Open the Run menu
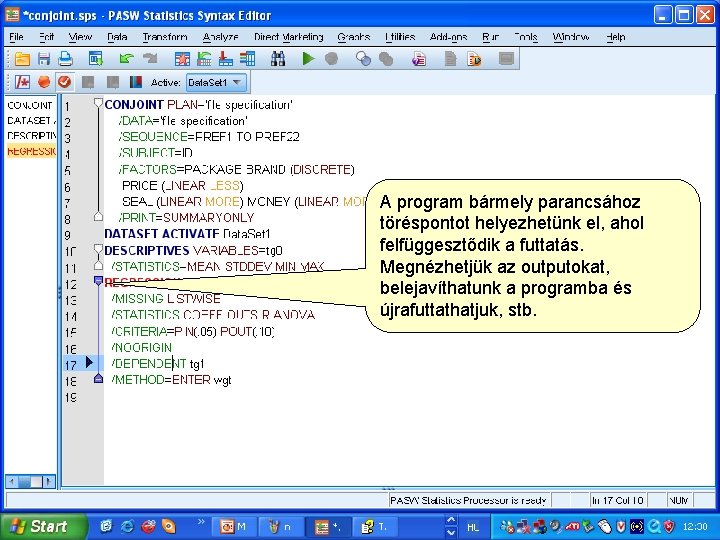 tap(490, 37)
